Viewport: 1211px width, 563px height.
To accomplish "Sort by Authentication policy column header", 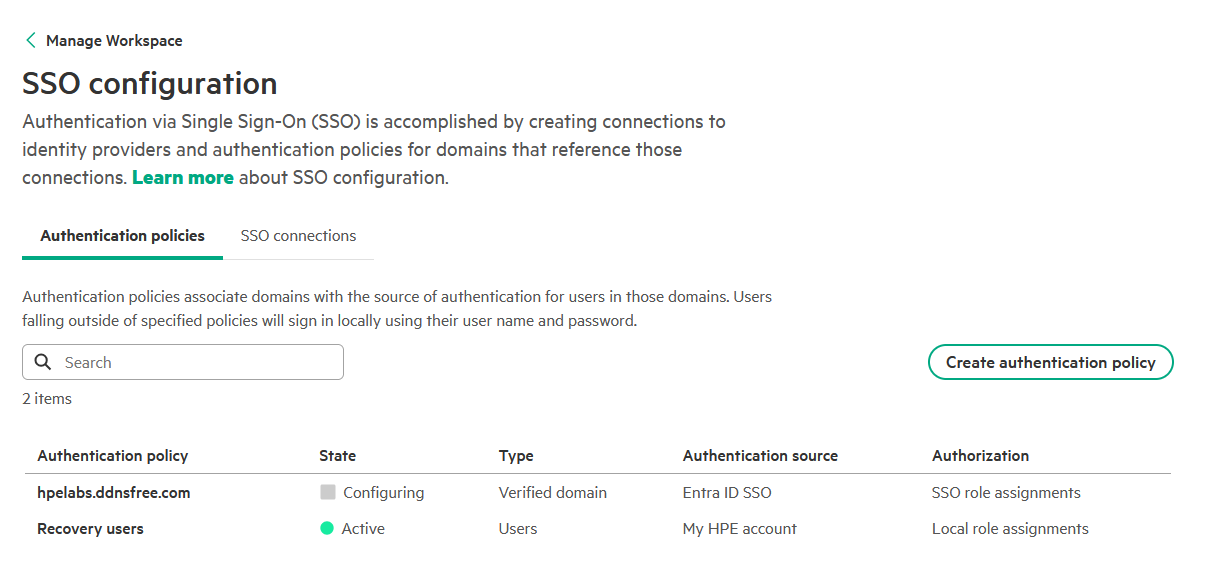I will pyautogui.click(x=113, y=455).
